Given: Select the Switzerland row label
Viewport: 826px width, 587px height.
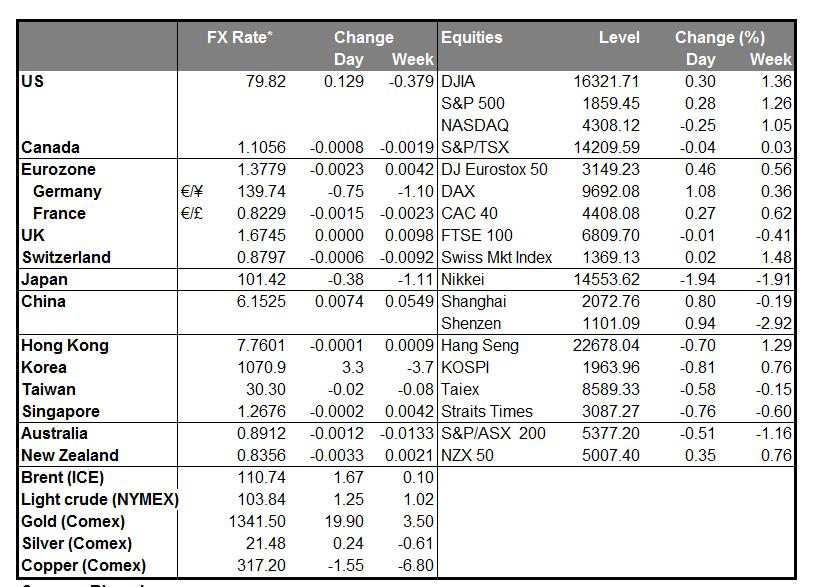Looking at the screenshot, I should pyautogui.click(x=66, y=258).
